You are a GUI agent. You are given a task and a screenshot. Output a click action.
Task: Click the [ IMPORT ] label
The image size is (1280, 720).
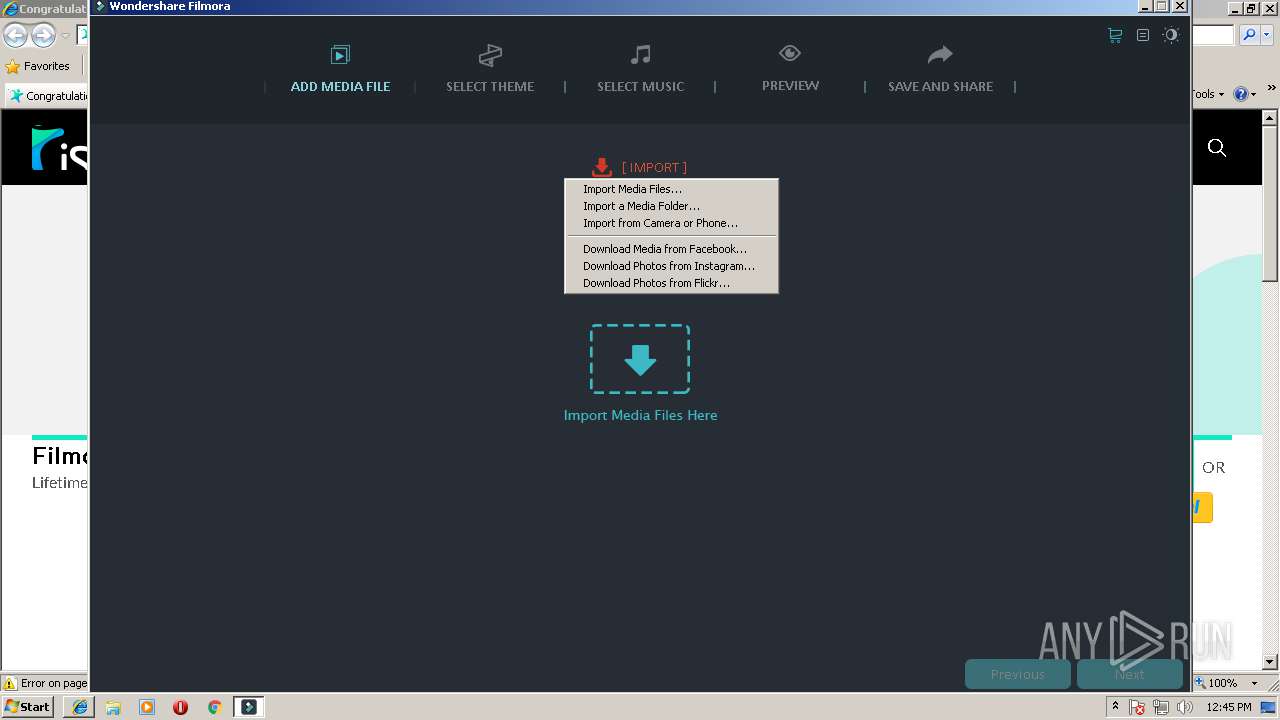click(654, 167)
